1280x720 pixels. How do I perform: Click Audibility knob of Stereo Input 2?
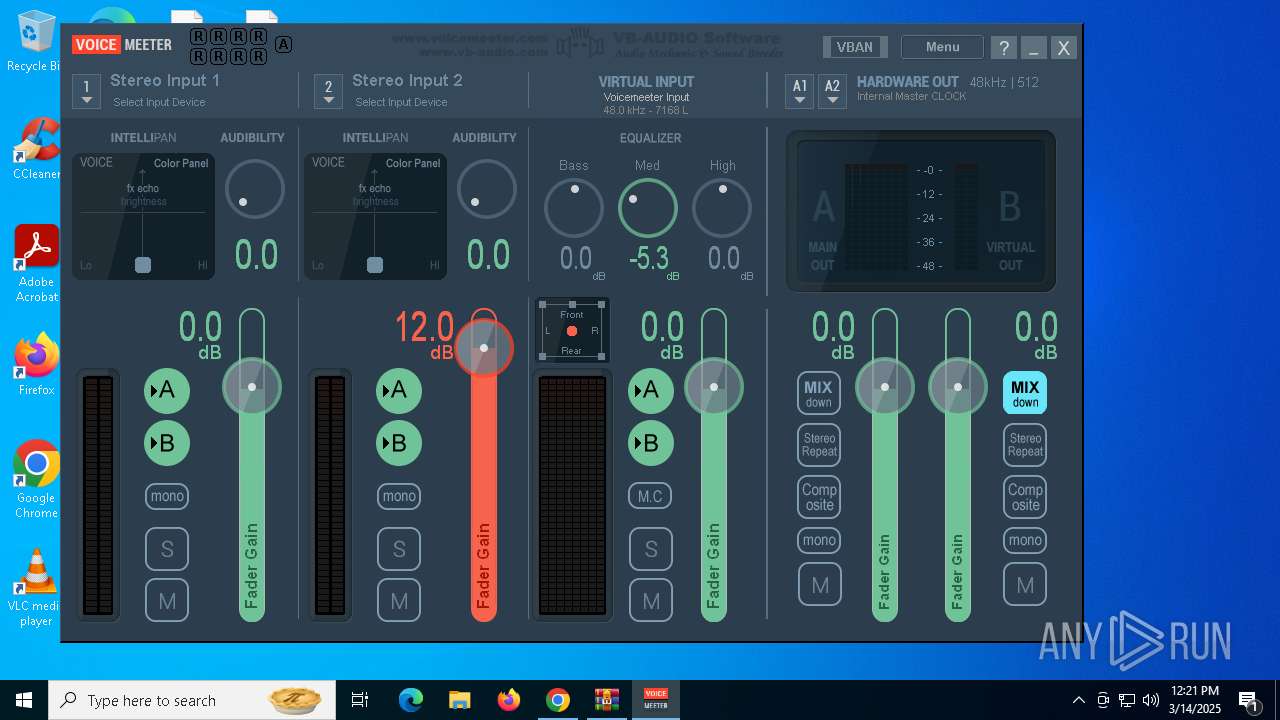[487, 189]
